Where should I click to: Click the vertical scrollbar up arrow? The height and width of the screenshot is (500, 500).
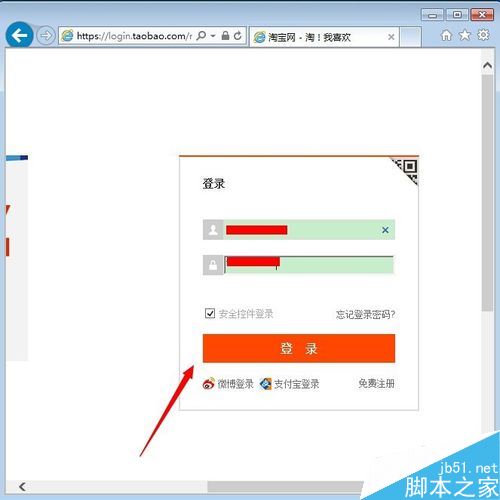487,65
